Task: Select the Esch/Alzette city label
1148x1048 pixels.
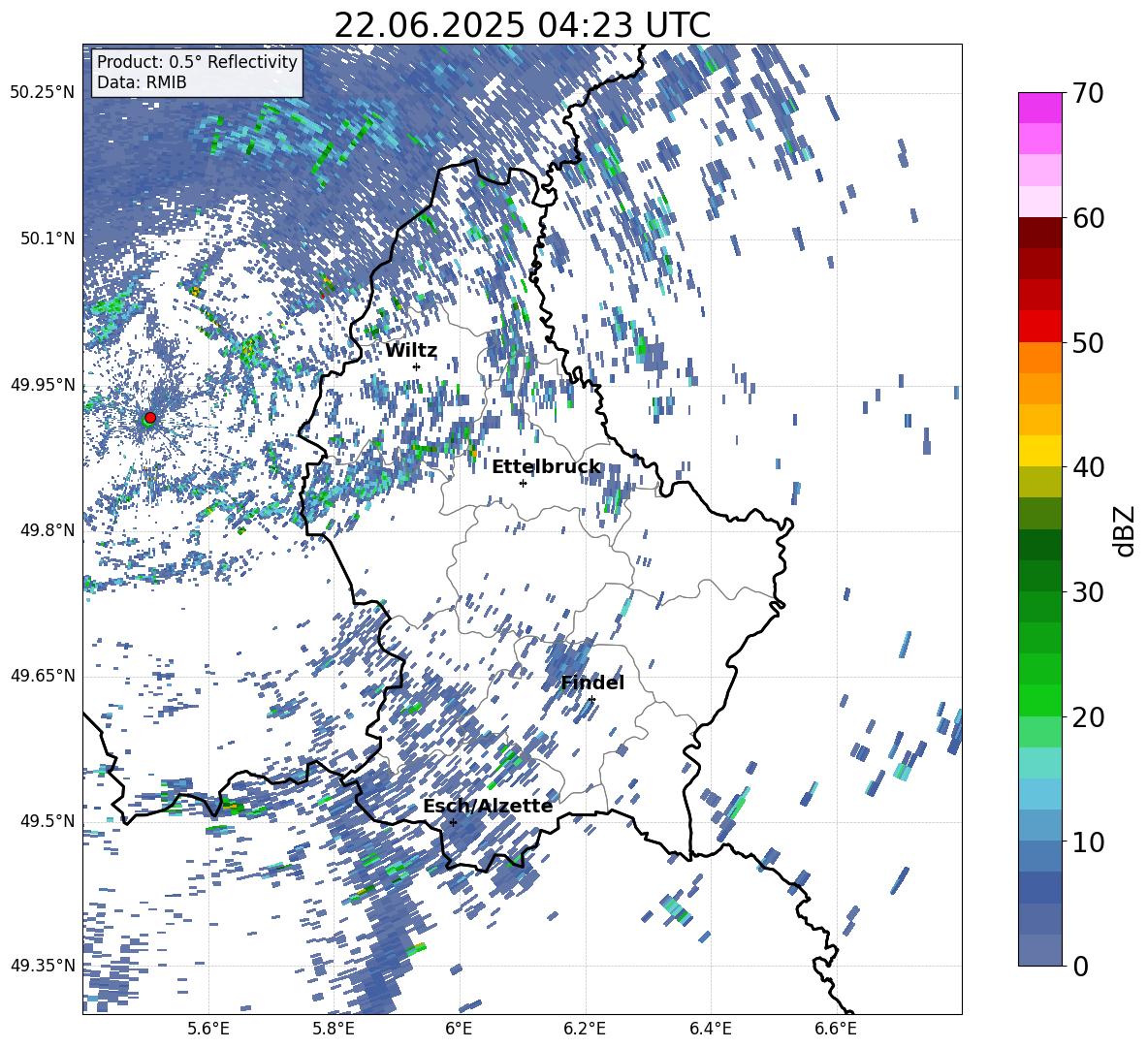Action: [488, 807]
